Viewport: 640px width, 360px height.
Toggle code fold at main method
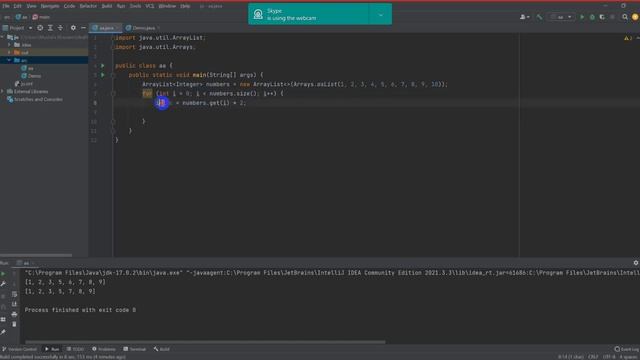pyautogui.click(x=113, y=75)
